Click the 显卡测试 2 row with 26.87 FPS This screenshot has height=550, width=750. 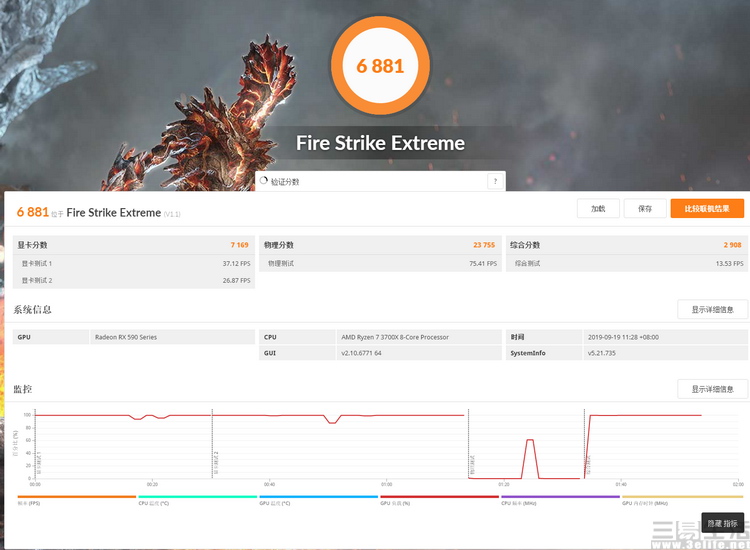tap(133, 280)
